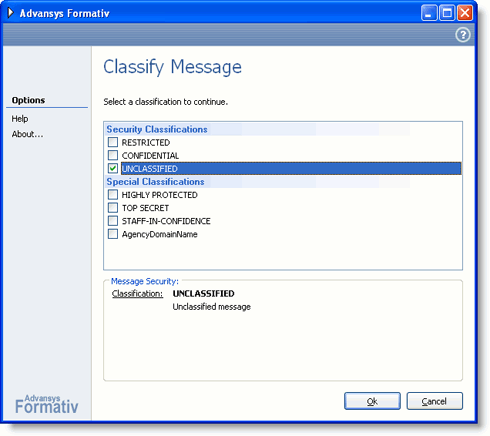Open the Help option in sidebar
490x436 pixels.
pos(20,119)
